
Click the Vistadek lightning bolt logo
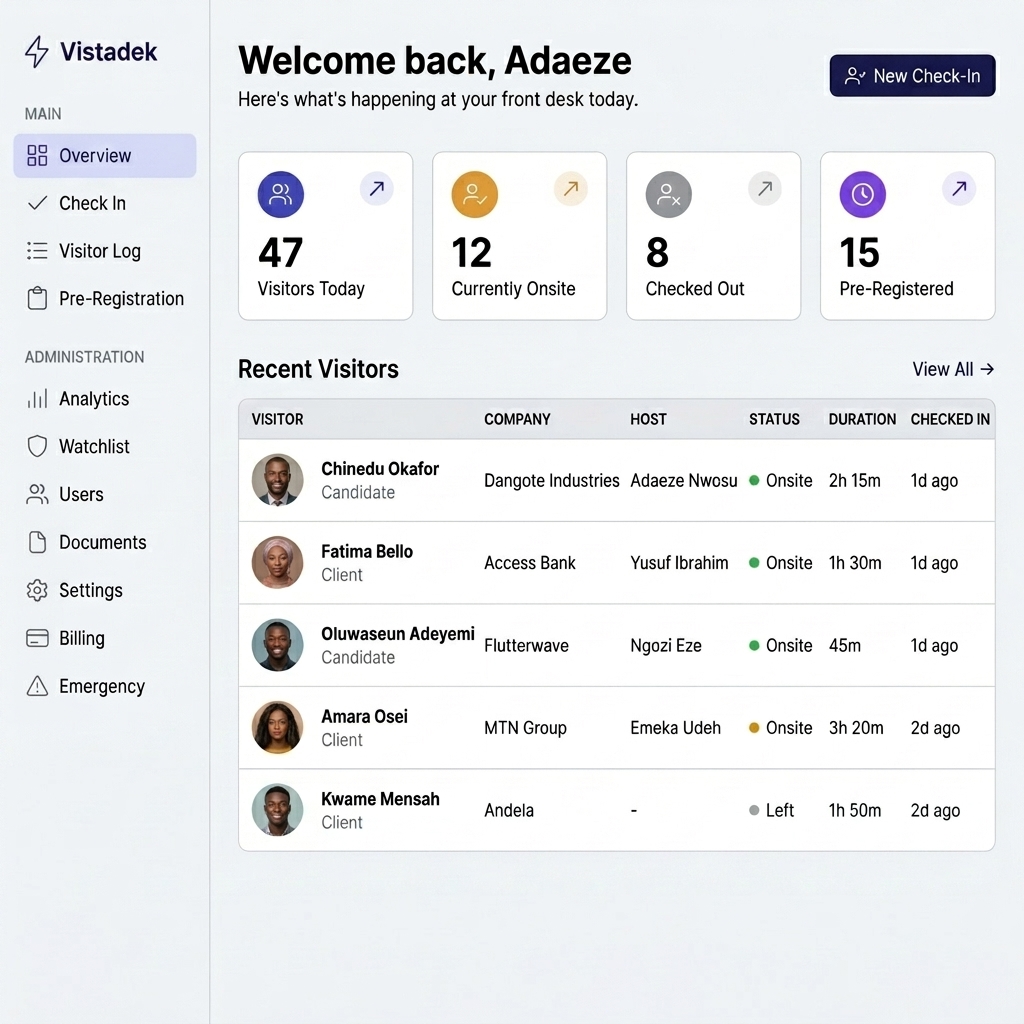37,52
